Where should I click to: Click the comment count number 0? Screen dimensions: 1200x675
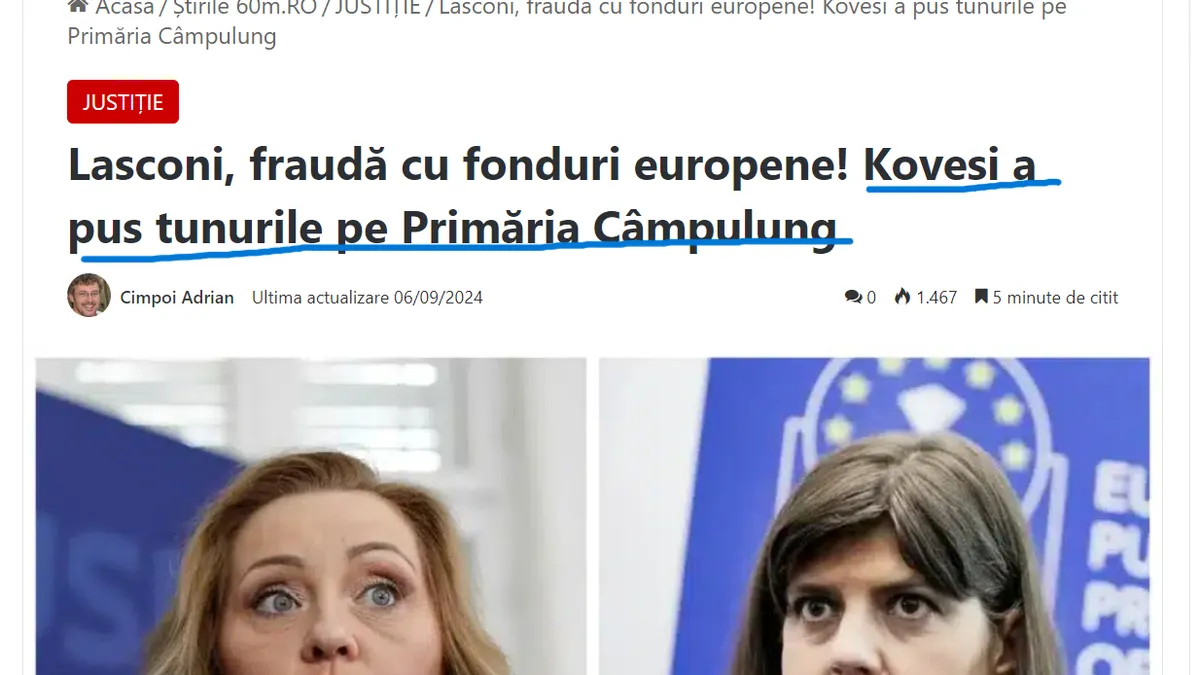point(871,297)
